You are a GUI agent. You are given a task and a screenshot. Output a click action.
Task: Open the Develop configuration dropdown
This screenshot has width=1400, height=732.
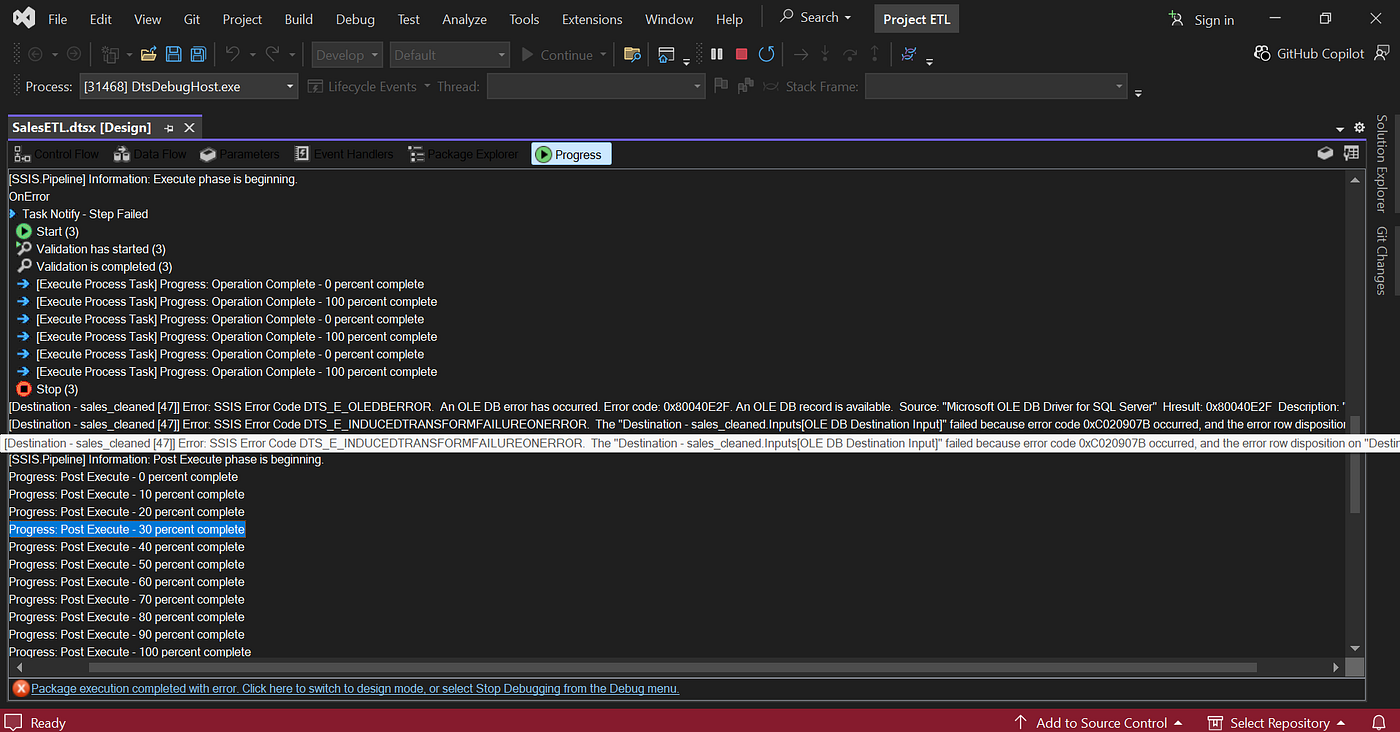(x=347, y=55)
